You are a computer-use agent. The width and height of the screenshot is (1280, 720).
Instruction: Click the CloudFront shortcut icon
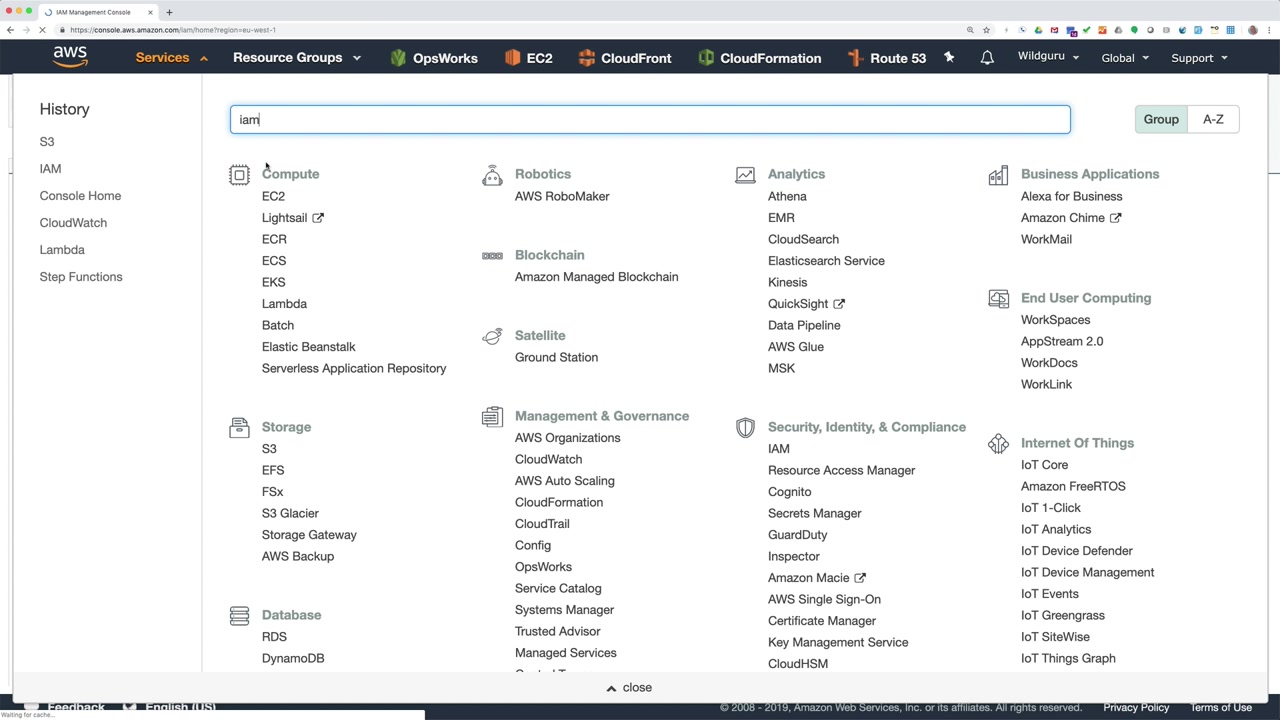(x=587, y=58)
